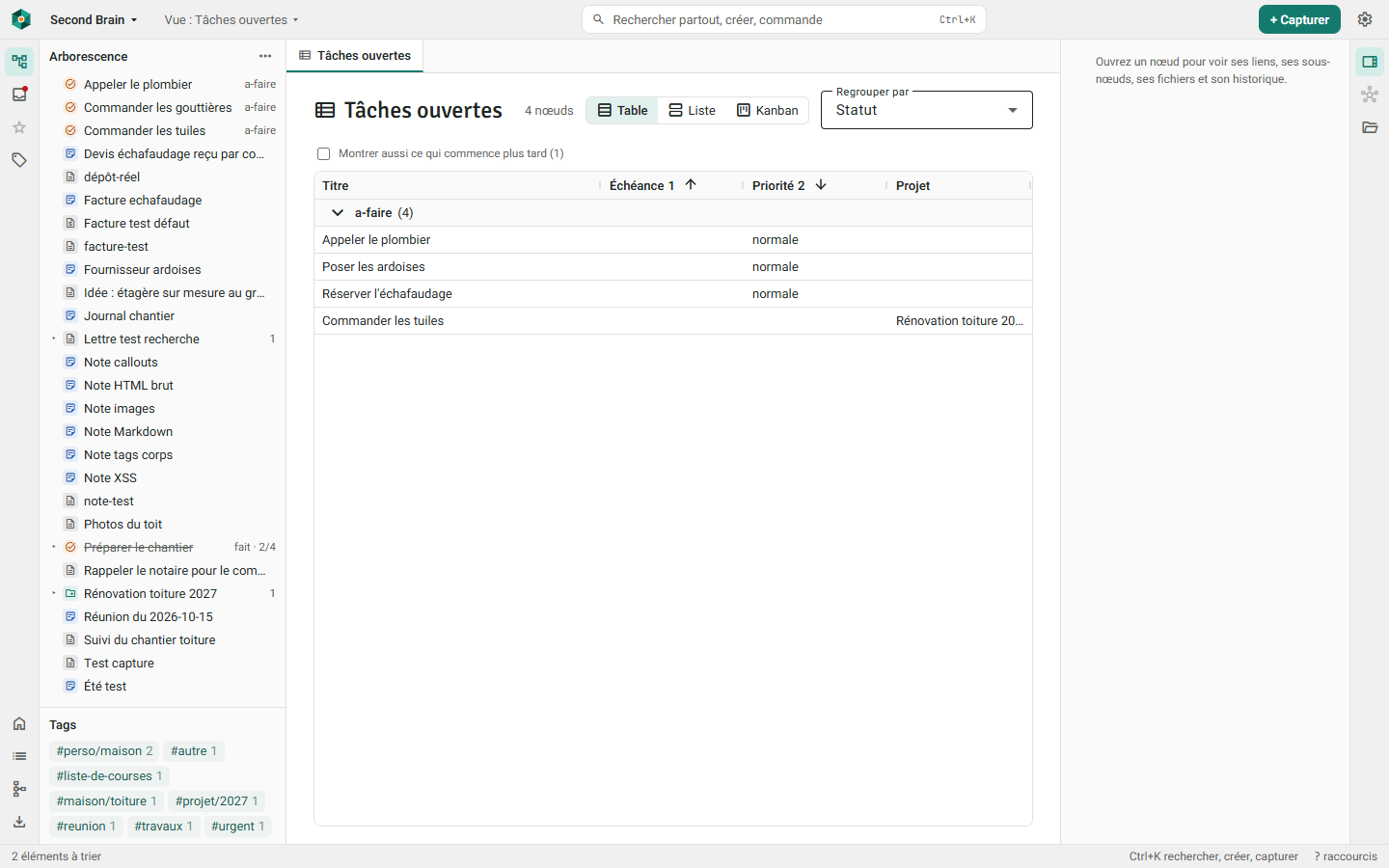This screenshot has height=868, width=1389.
Task: Click the #perso/maison tag
Action: point(104,751)
